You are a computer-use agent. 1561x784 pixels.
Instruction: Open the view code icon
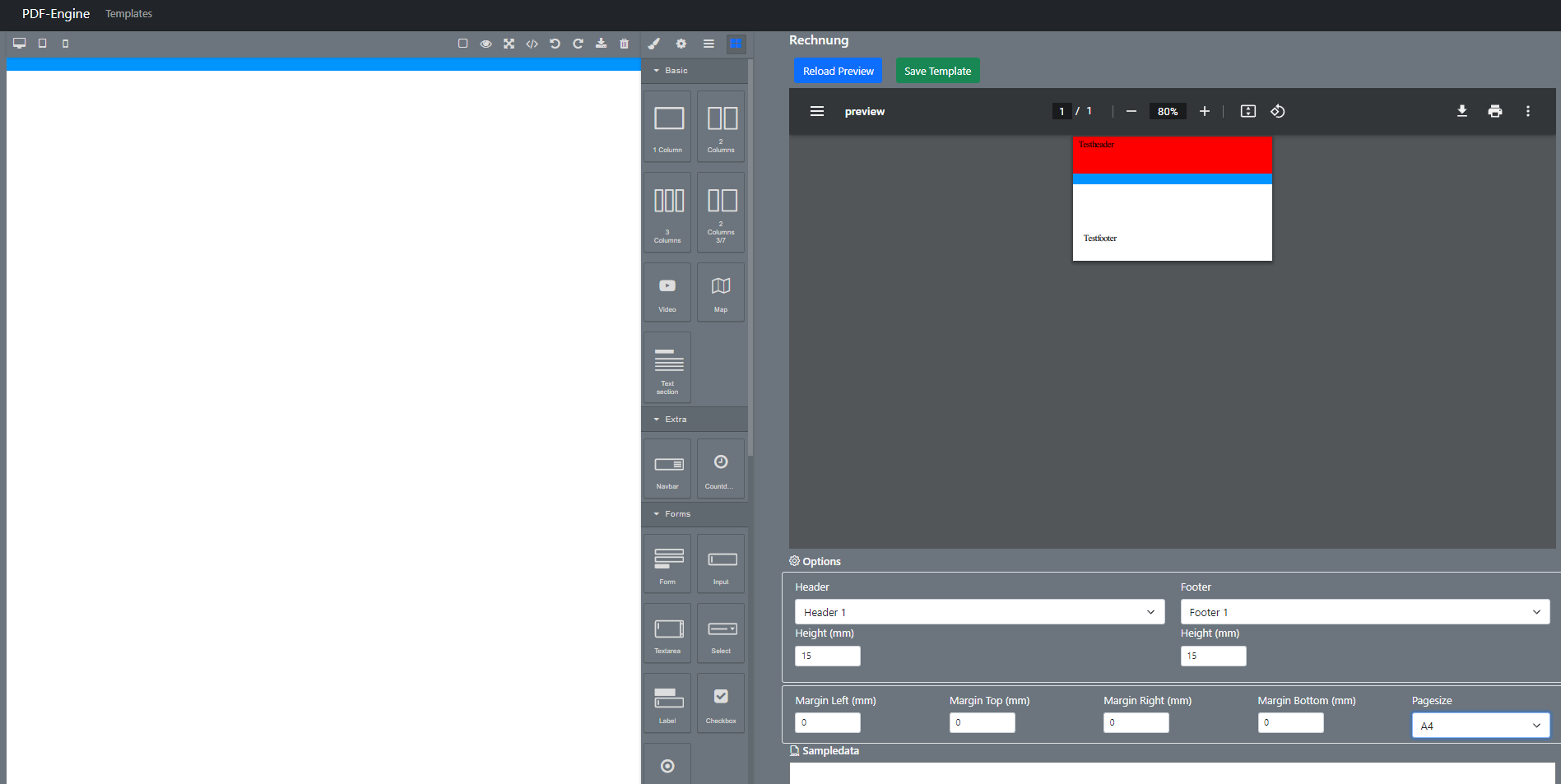coord(532,44)
